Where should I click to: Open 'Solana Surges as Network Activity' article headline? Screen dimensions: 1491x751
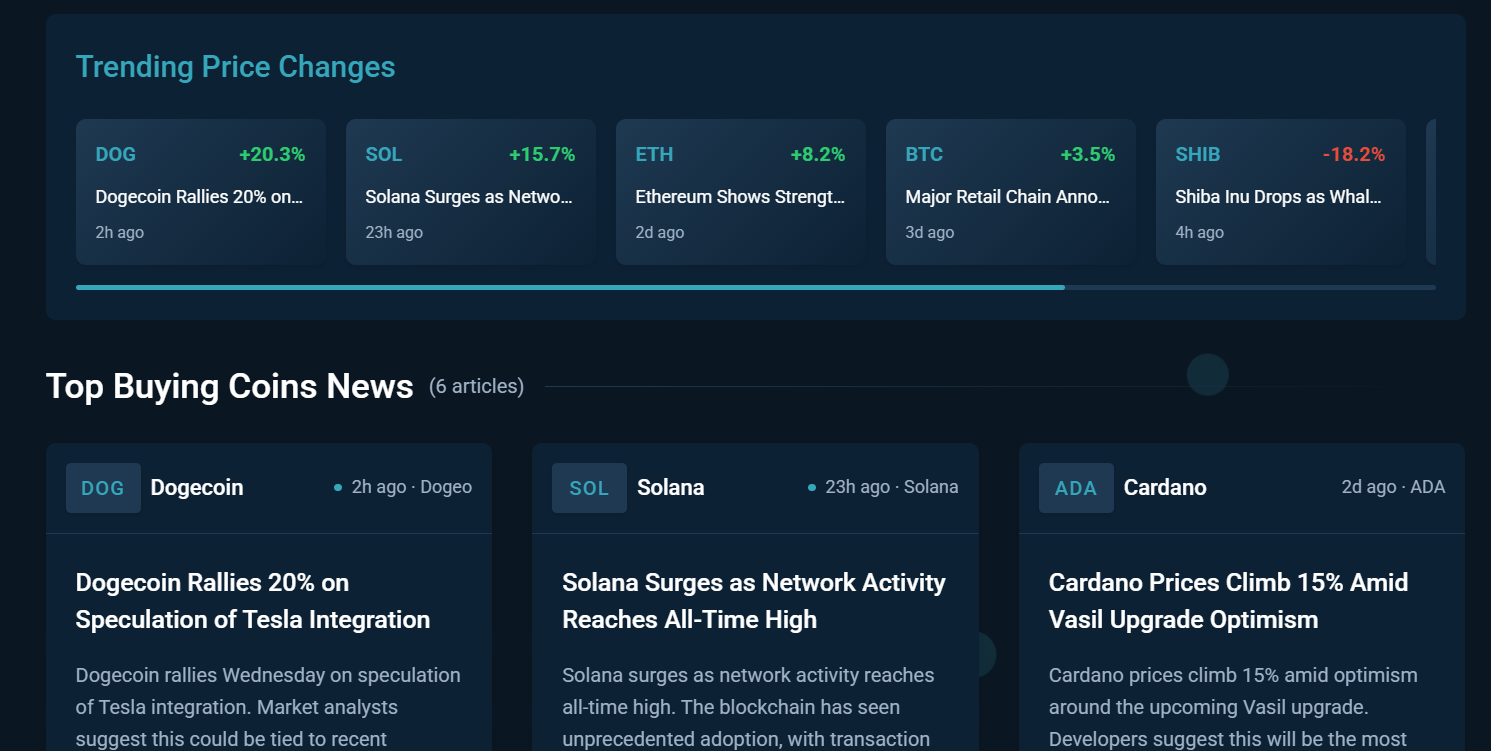coord(754,601)
